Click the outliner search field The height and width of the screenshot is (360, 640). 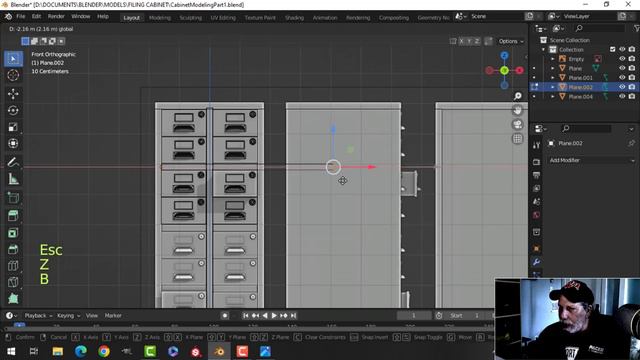598,29
